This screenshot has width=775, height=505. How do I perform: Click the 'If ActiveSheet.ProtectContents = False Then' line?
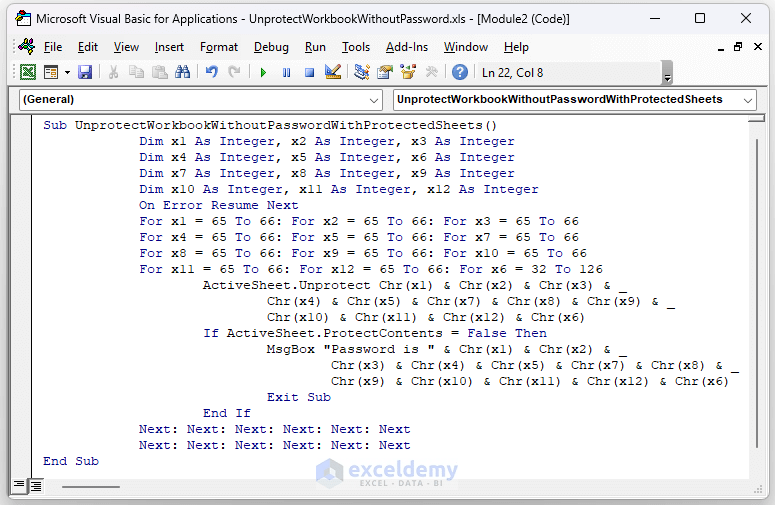(375, 333)
